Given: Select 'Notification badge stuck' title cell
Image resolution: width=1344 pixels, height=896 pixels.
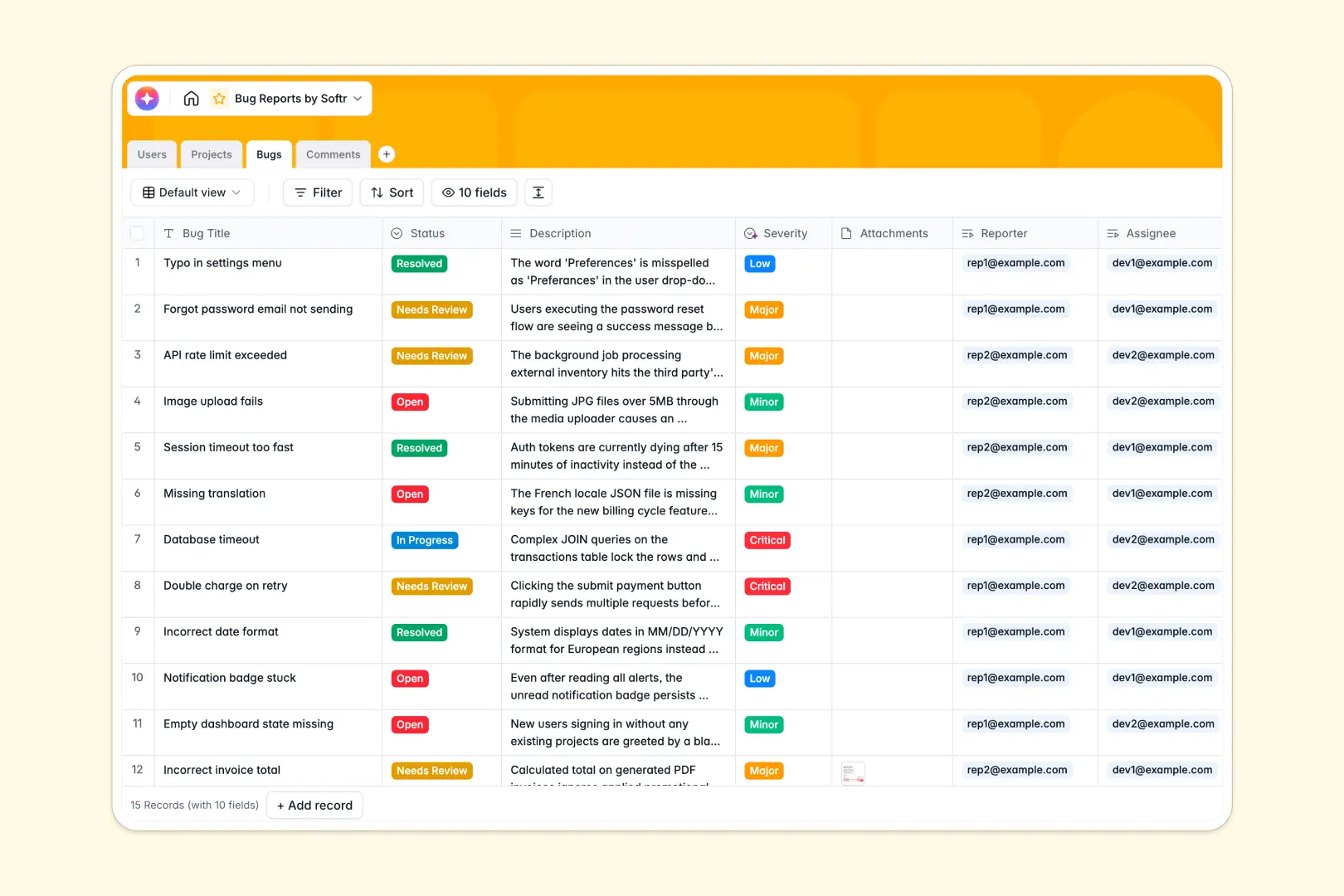Looking at the screenshot, I should (268, 686).
